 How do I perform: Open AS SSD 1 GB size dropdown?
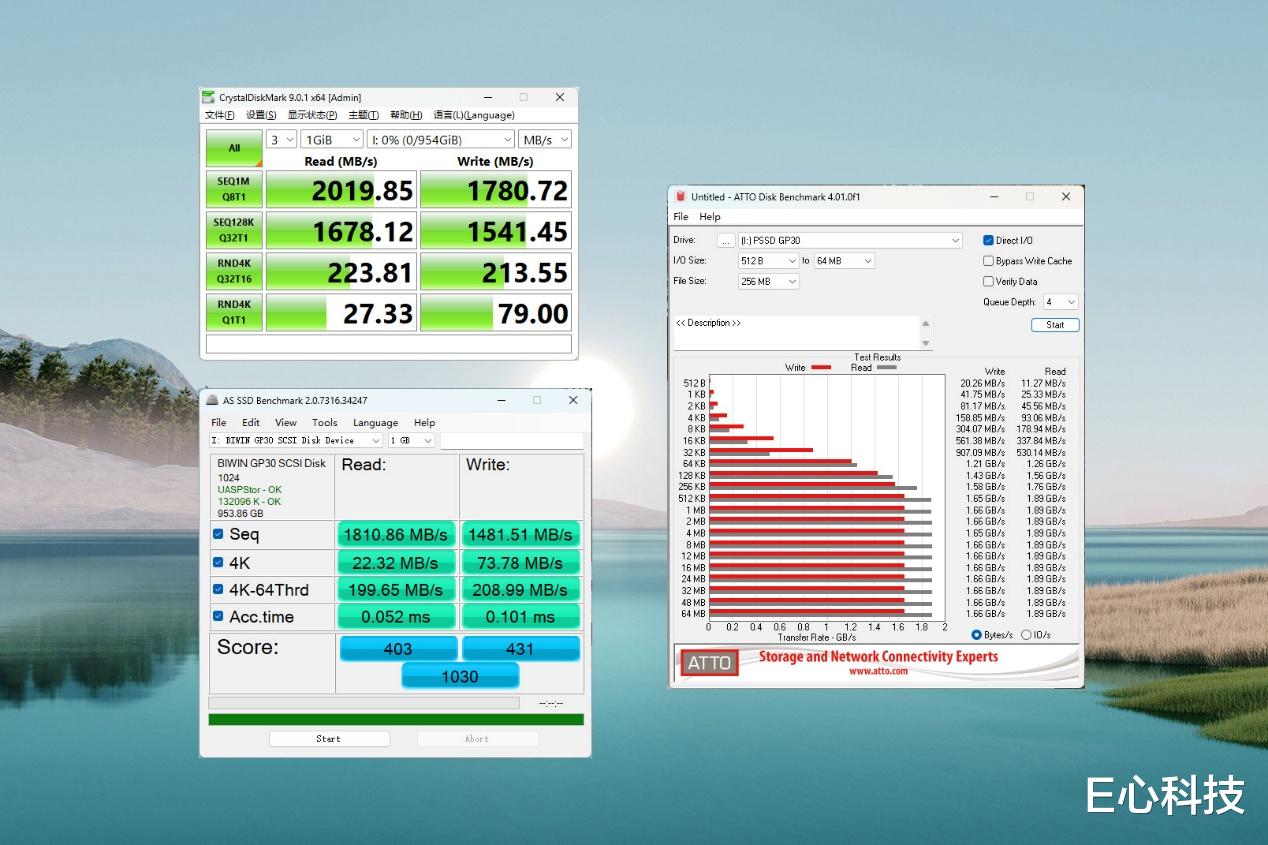point(411,440)
